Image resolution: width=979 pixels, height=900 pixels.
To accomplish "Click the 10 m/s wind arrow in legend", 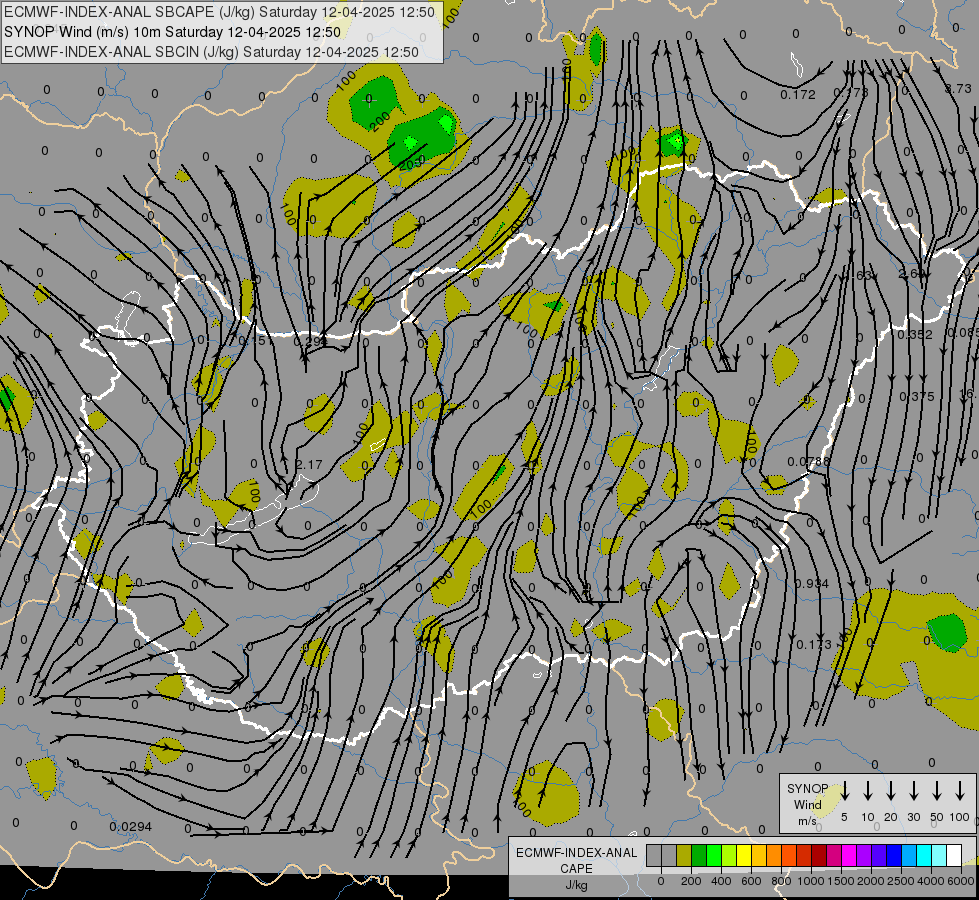I will tap(868, 791).
